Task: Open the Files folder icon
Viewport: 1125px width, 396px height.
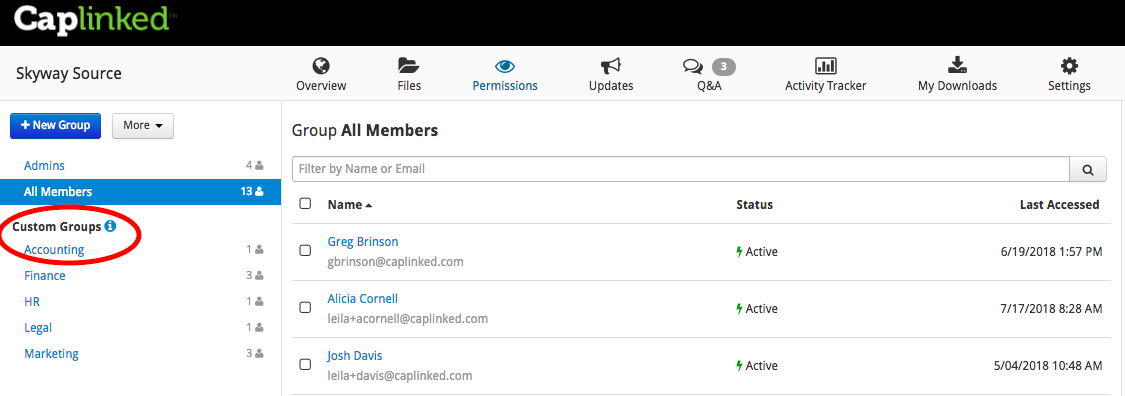Action: point(409,67)
